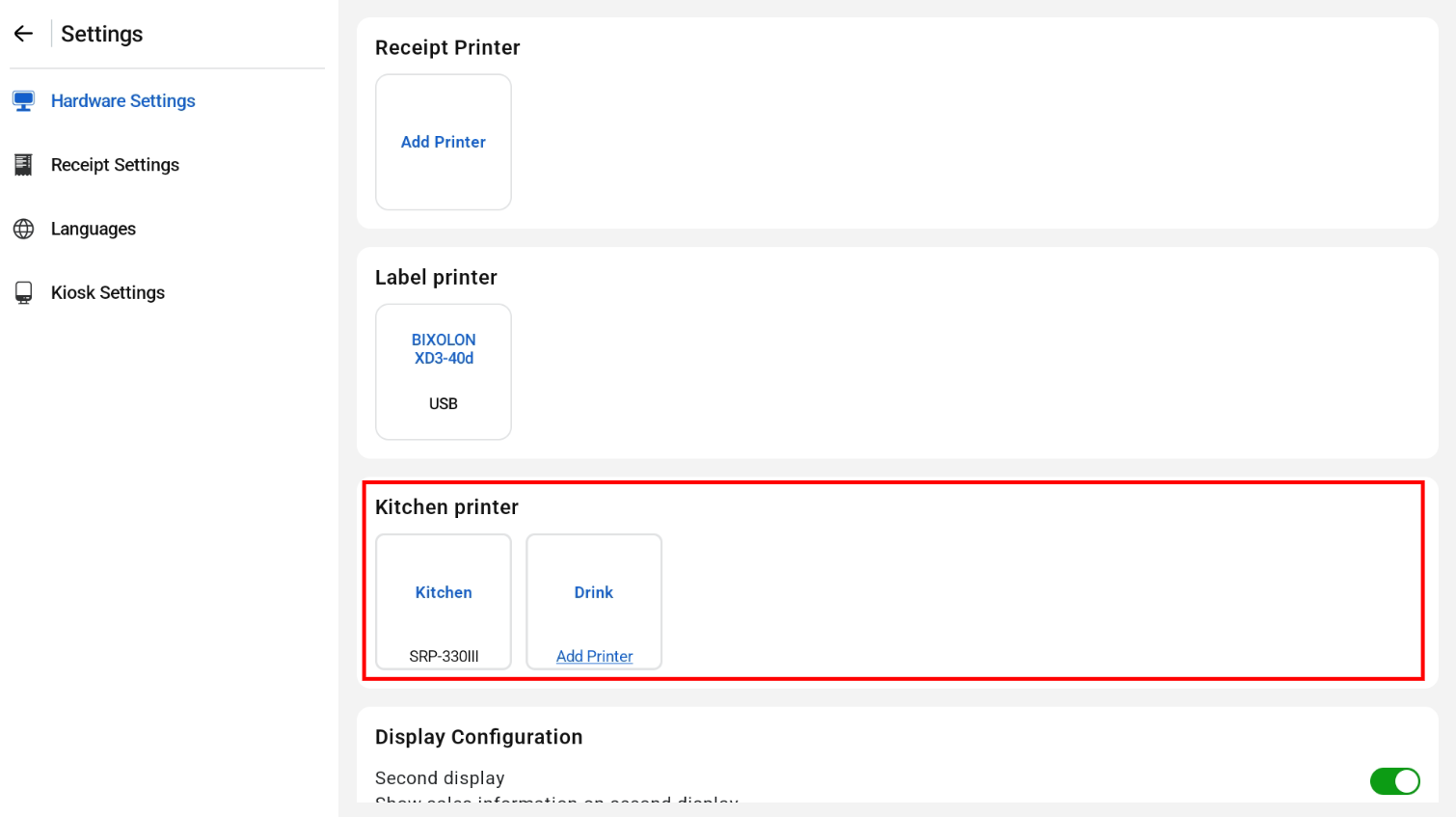Image resolution: width=1456 pixels, height=817 pixels.
Task: Toggle the Second display switch
Action: [1394, 781]
